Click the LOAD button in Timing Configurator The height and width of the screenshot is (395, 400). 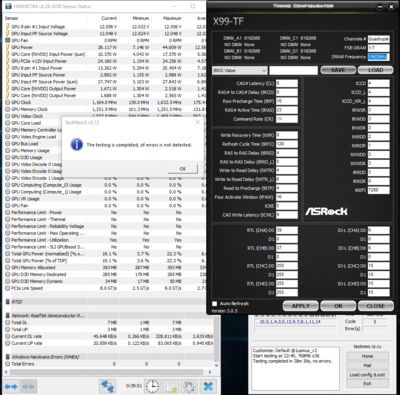375,70
